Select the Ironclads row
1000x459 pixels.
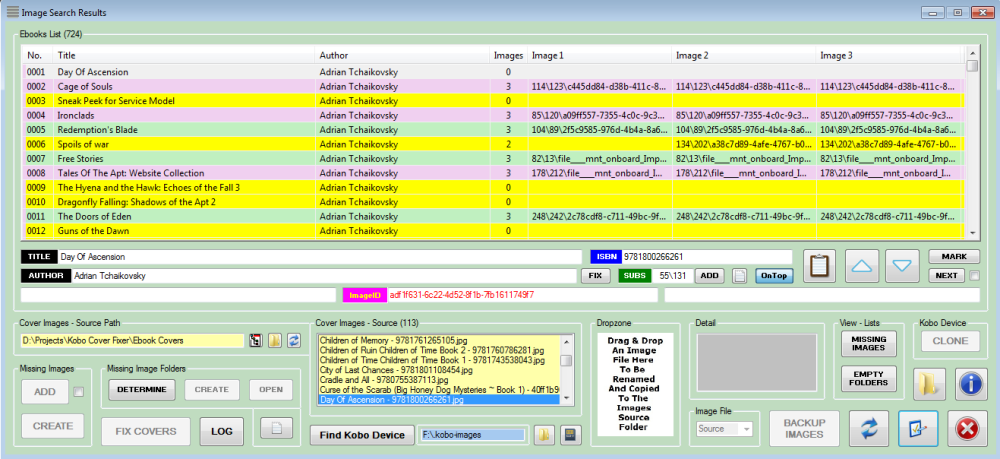[493, 115]
